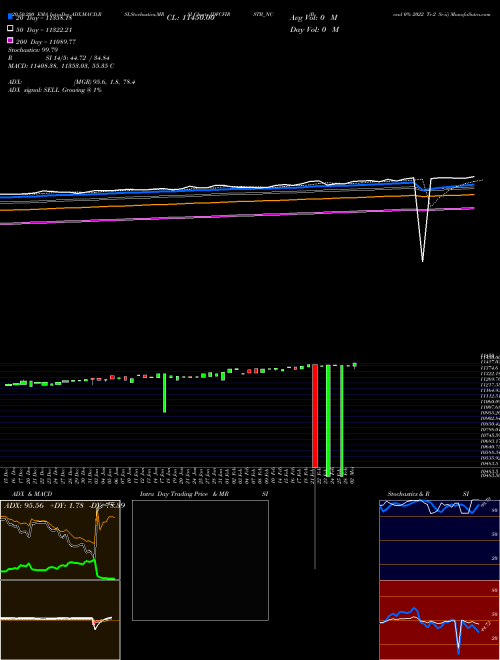Click the Stochastics & RSI panel title
This screenshot has height=660, width=500.
pos(428,494)
